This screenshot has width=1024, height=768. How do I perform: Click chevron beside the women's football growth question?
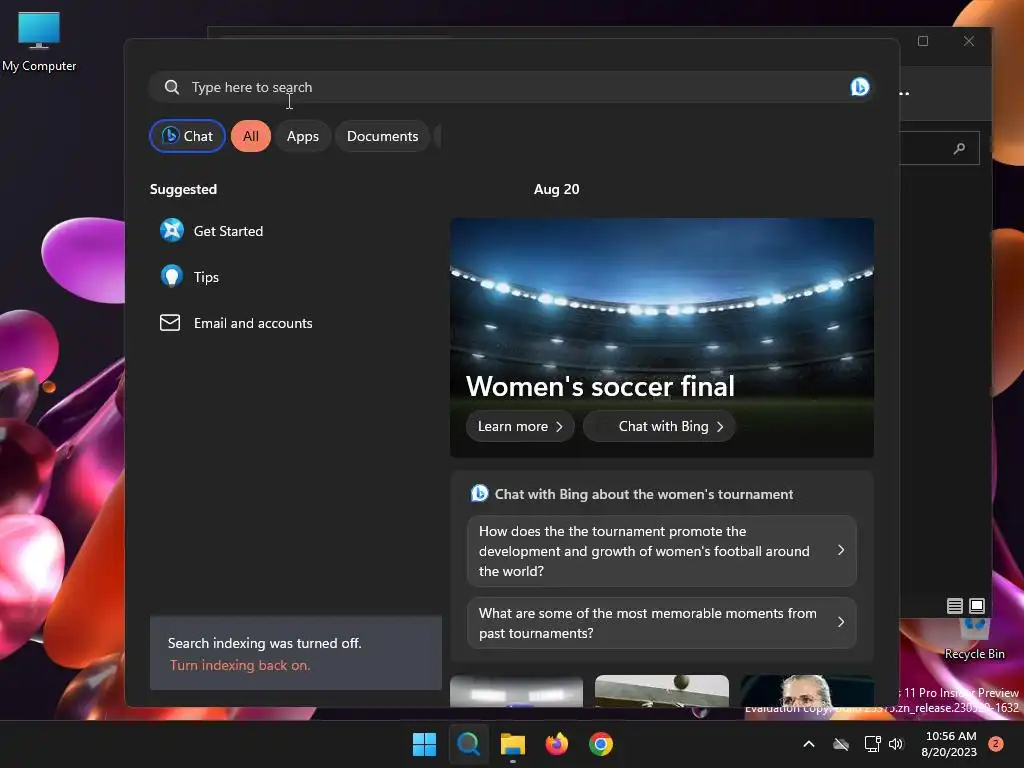pos(840,551)
